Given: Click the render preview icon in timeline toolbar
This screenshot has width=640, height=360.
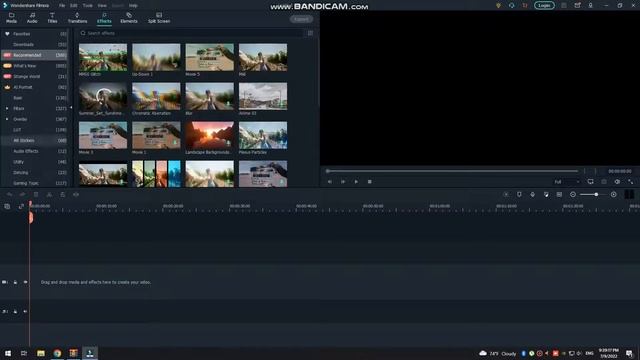Looking at the screenshot, I should click(506, 195).
